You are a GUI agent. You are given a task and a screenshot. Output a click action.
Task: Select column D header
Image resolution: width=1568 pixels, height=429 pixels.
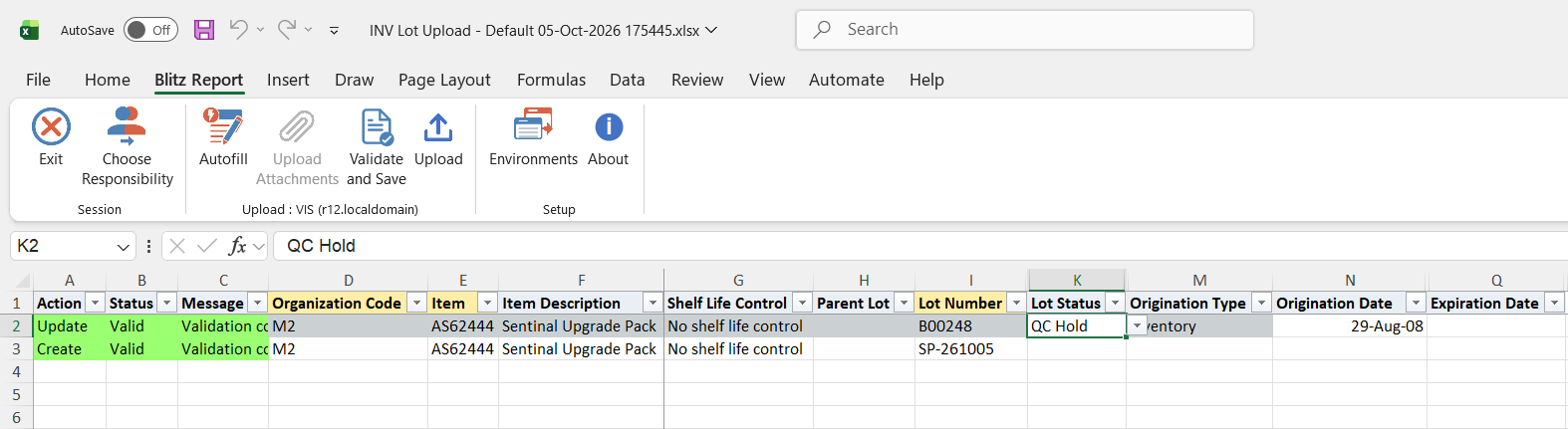(x=349, y=281)
